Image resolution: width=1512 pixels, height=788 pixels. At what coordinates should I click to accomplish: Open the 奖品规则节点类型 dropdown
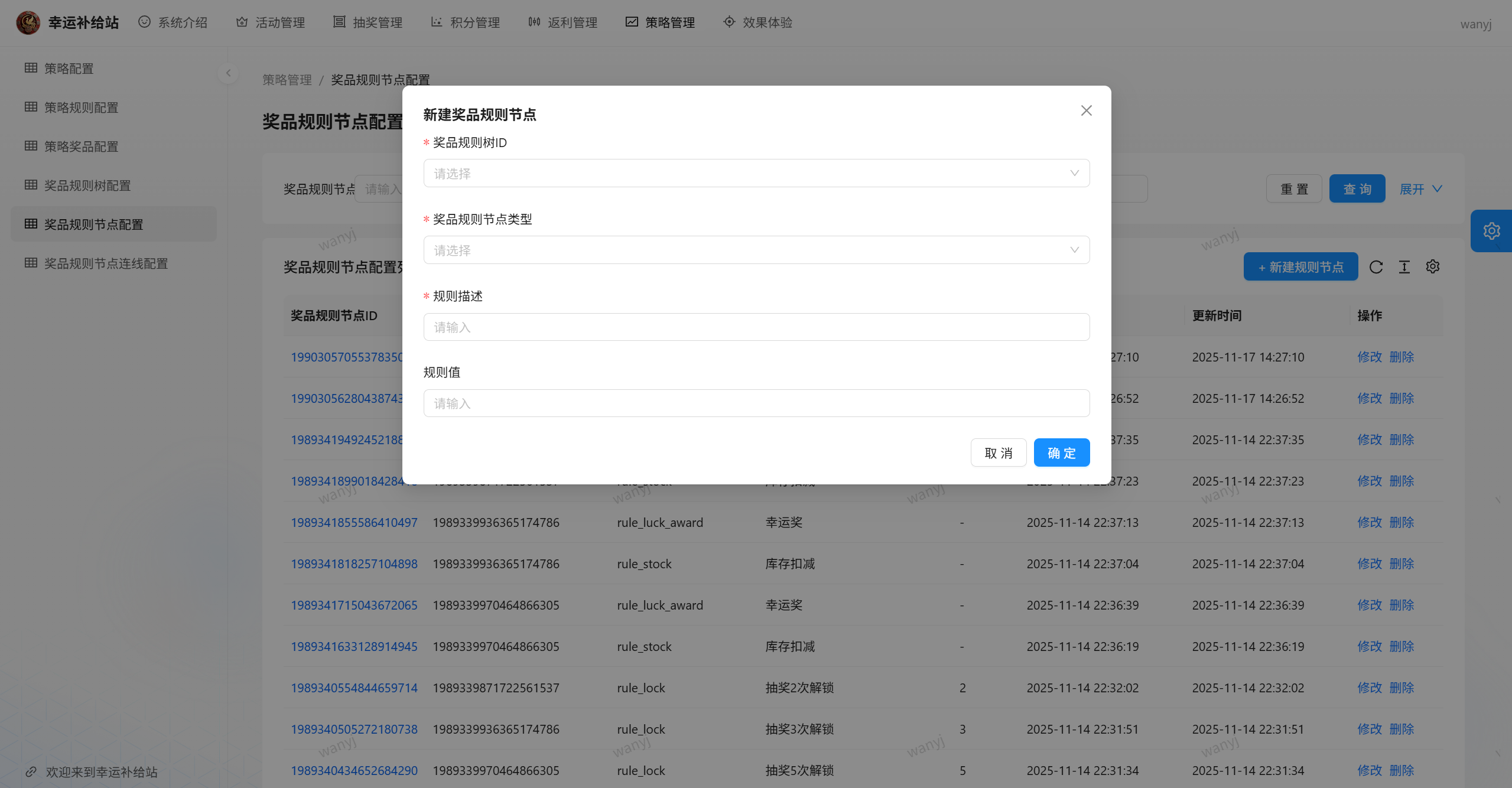tap(756, 250)
